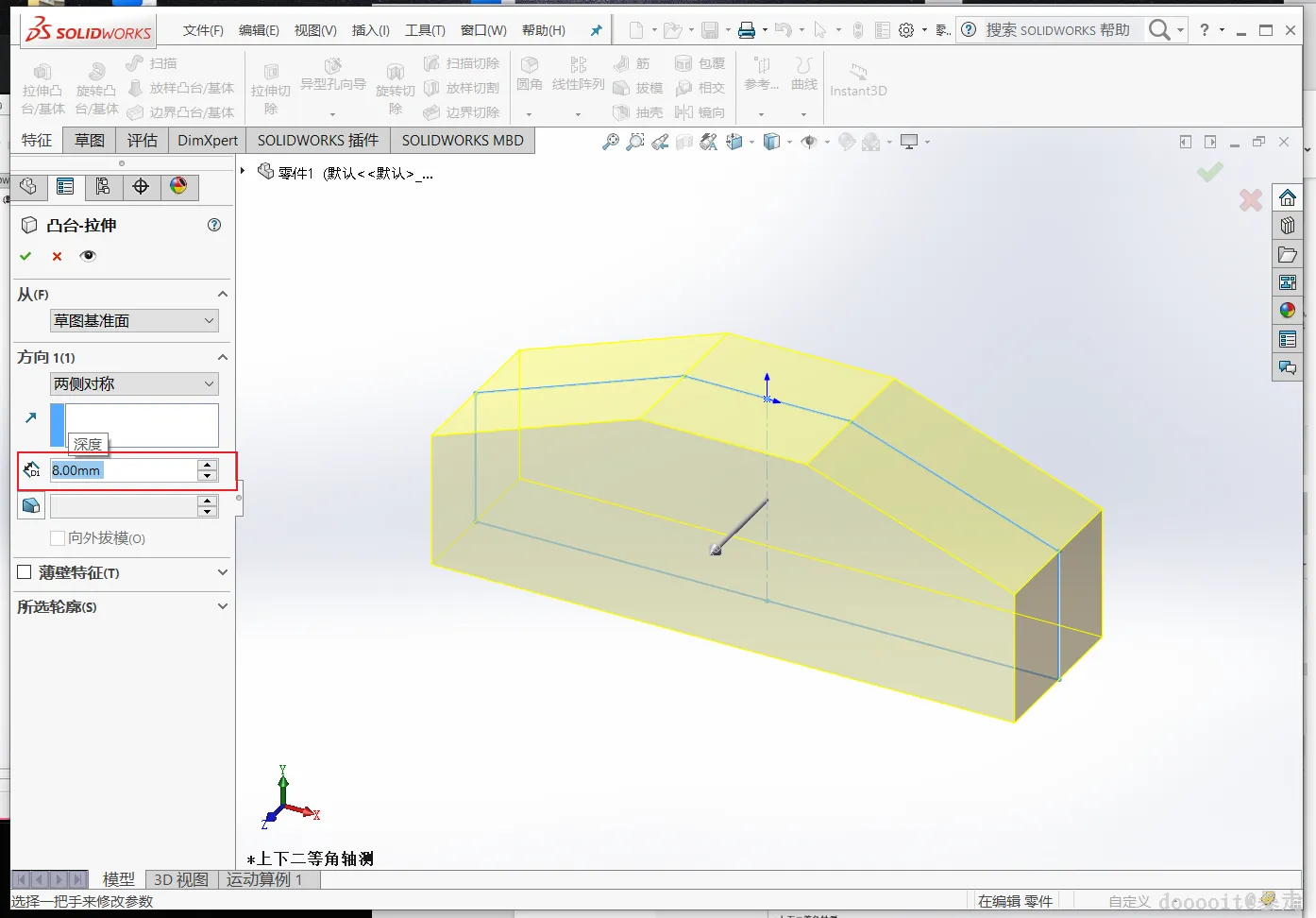The image size is (1316, 918).
Task: Click the Revolved Boss/Base (旋转凸台/基体) tool
Action: point(96,90)
